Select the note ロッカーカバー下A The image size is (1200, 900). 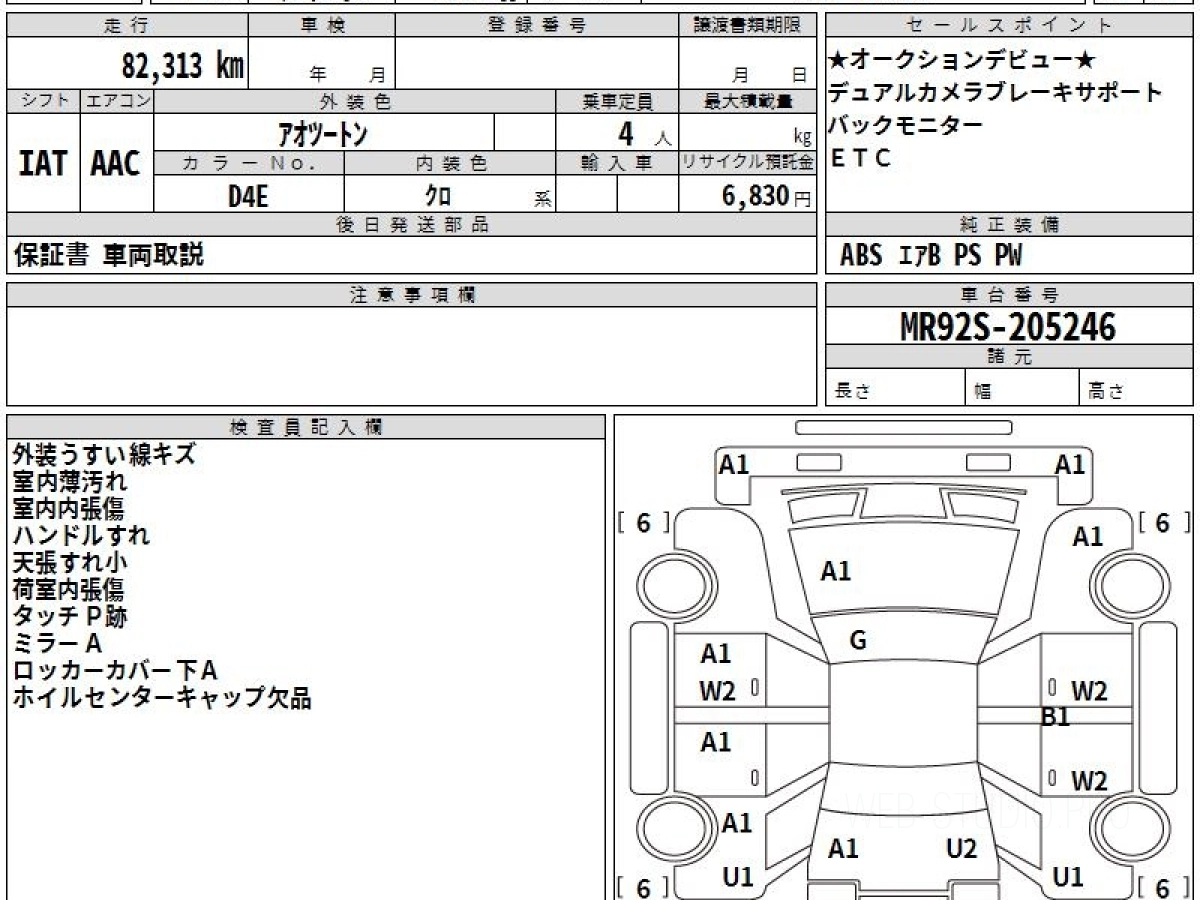(x=115, y=670)
